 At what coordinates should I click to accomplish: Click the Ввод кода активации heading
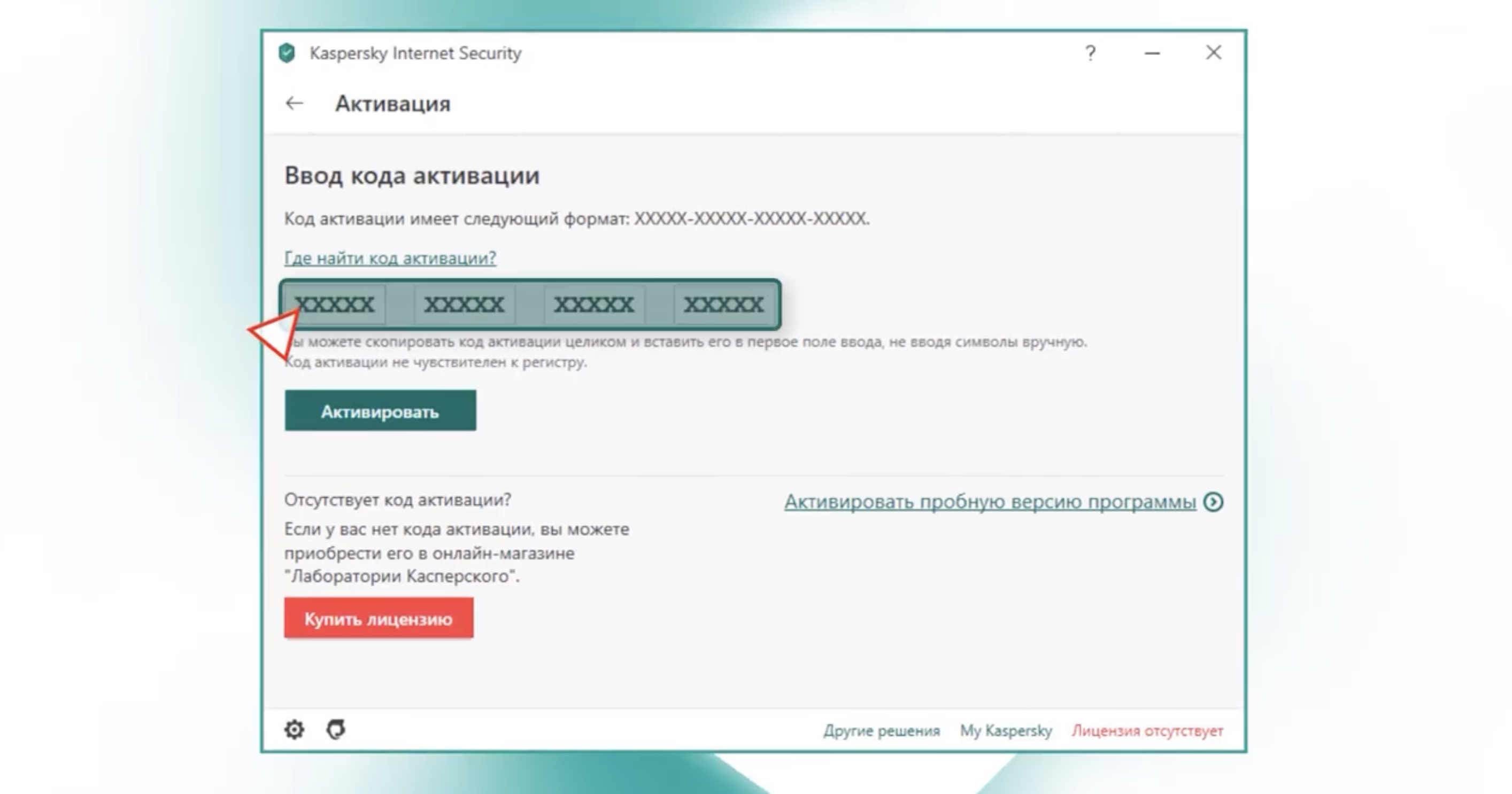(x=412, y=176)
